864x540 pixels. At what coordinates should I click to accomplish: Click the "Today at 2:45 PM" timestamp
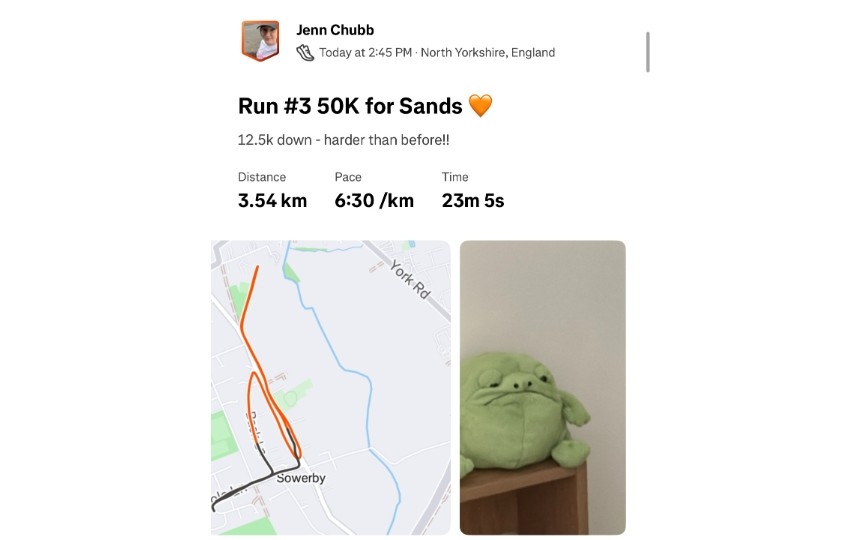point(366,53)
